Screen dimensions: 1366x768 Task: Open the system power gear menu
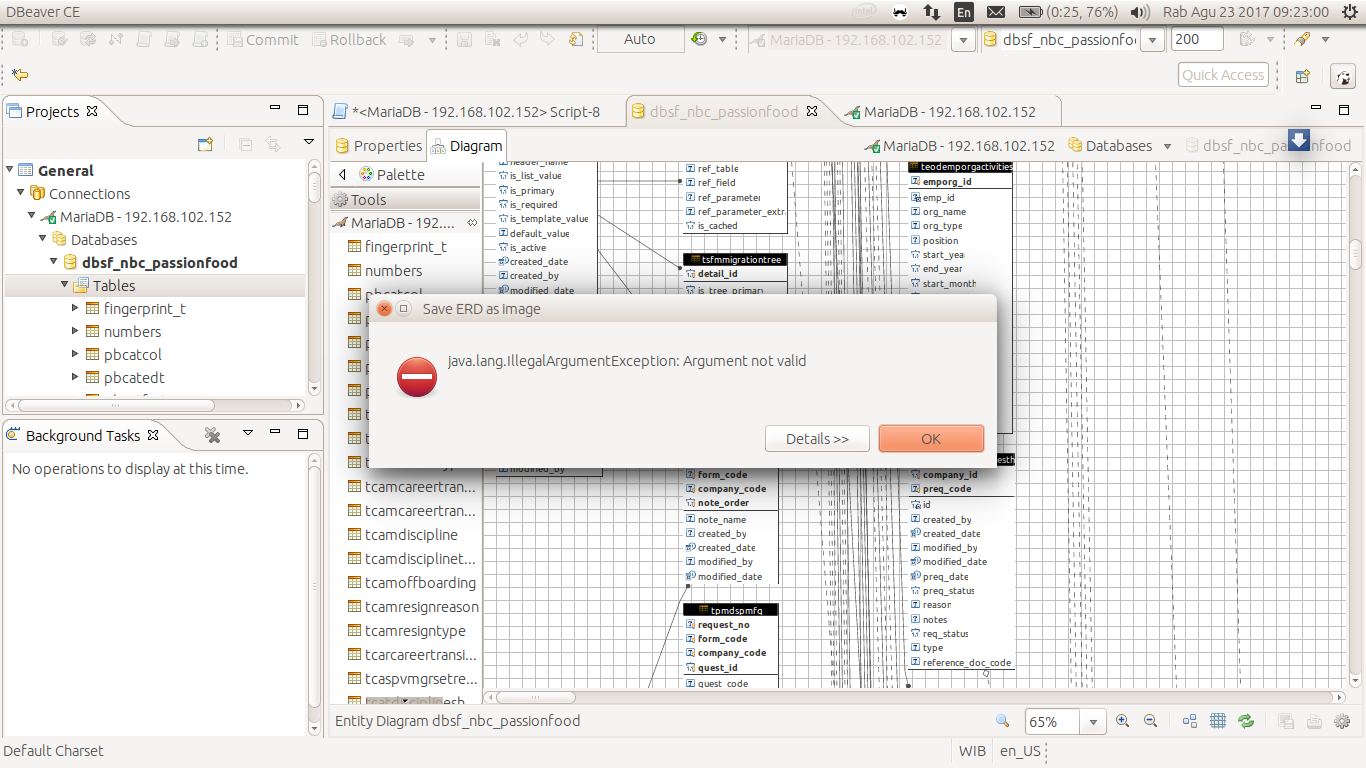coord(1349,12)
